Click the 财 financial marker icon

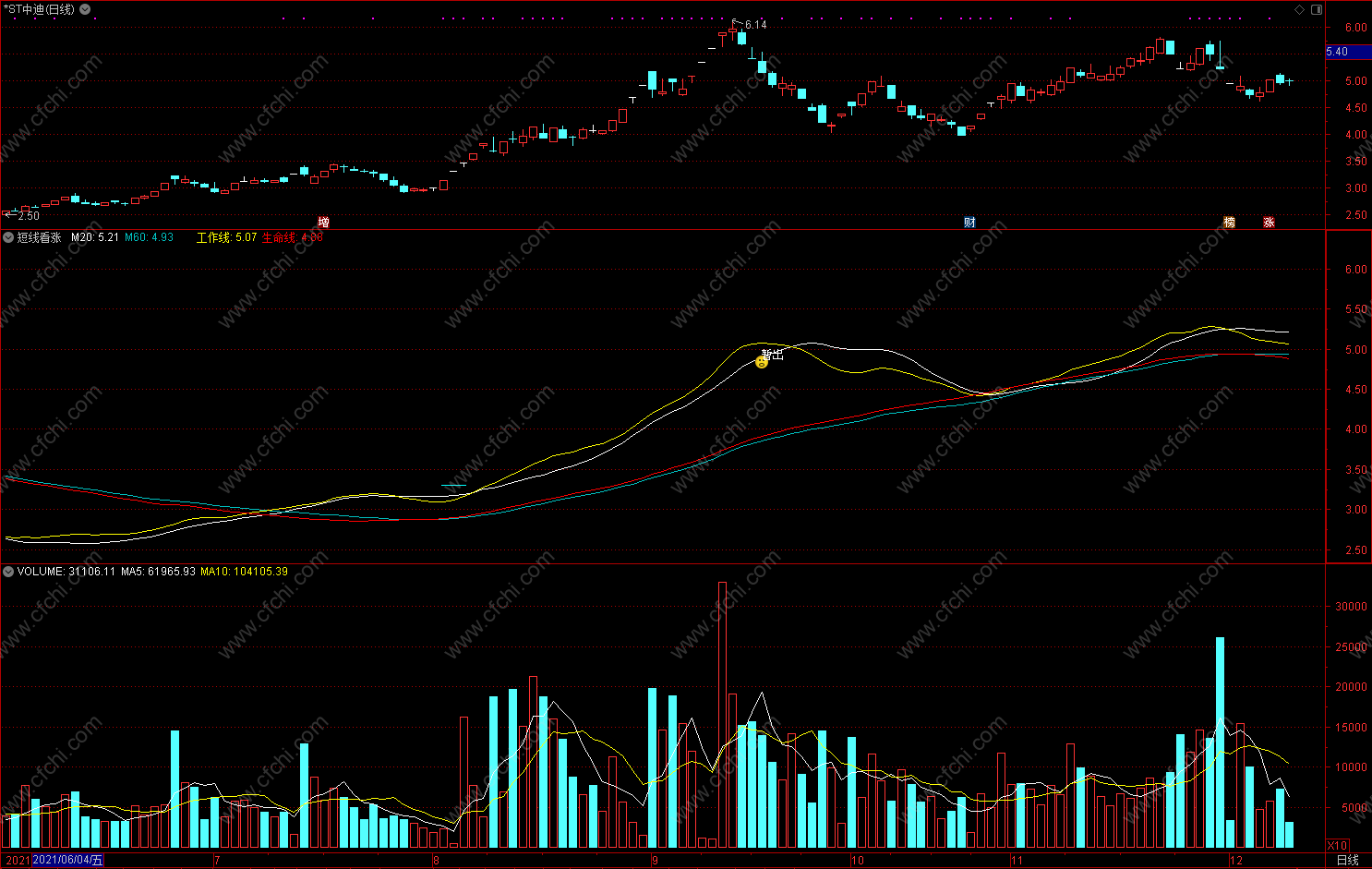[x=969, y=222]
